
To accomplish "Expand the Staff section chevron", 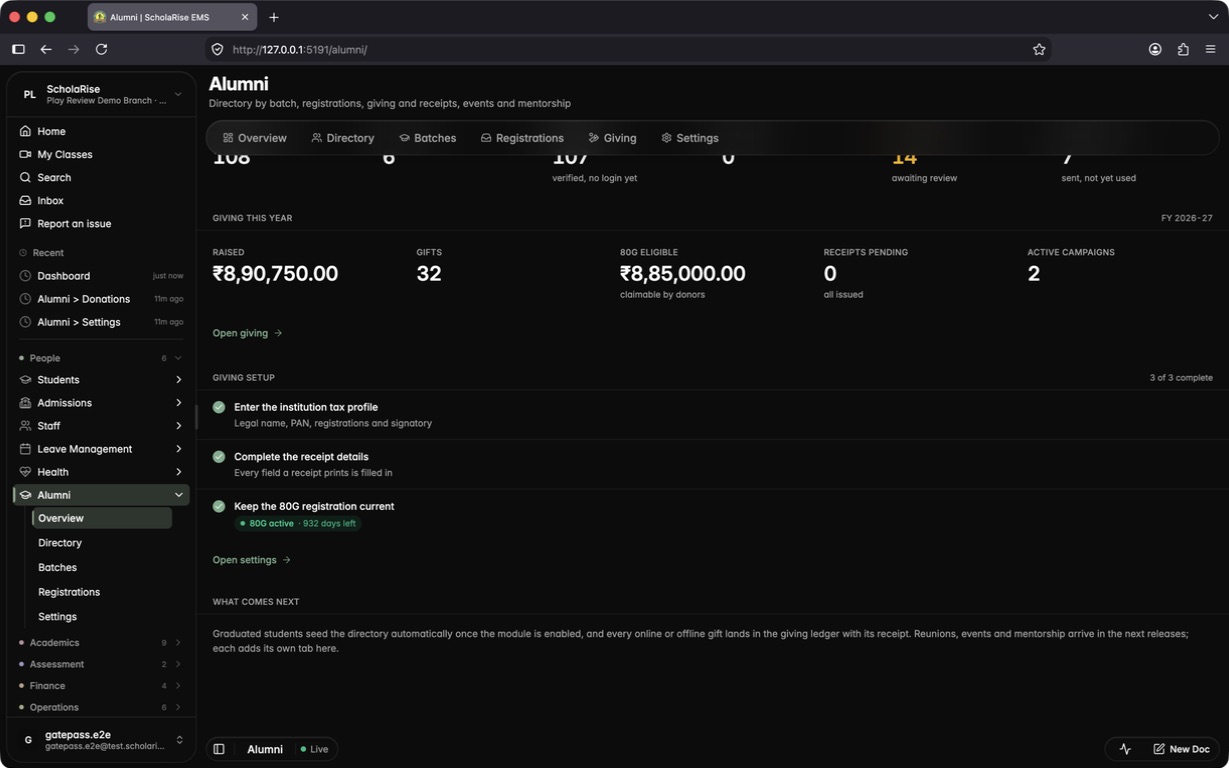I will 178,426.
